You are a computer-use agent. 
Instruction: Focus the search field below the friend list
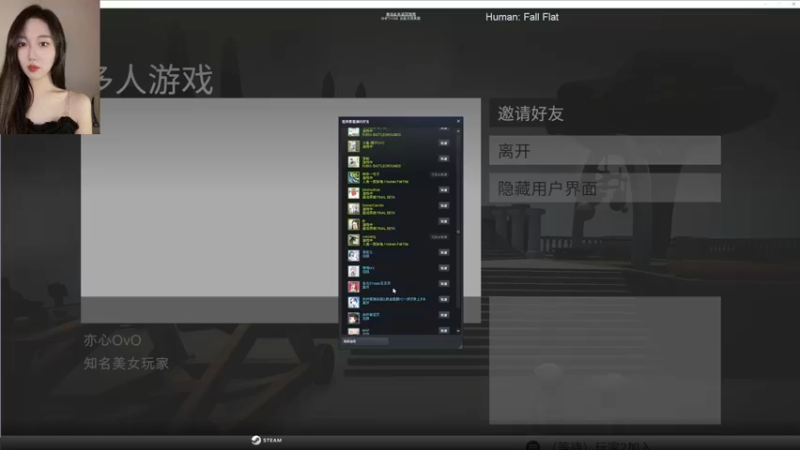[x=365, y=341]
